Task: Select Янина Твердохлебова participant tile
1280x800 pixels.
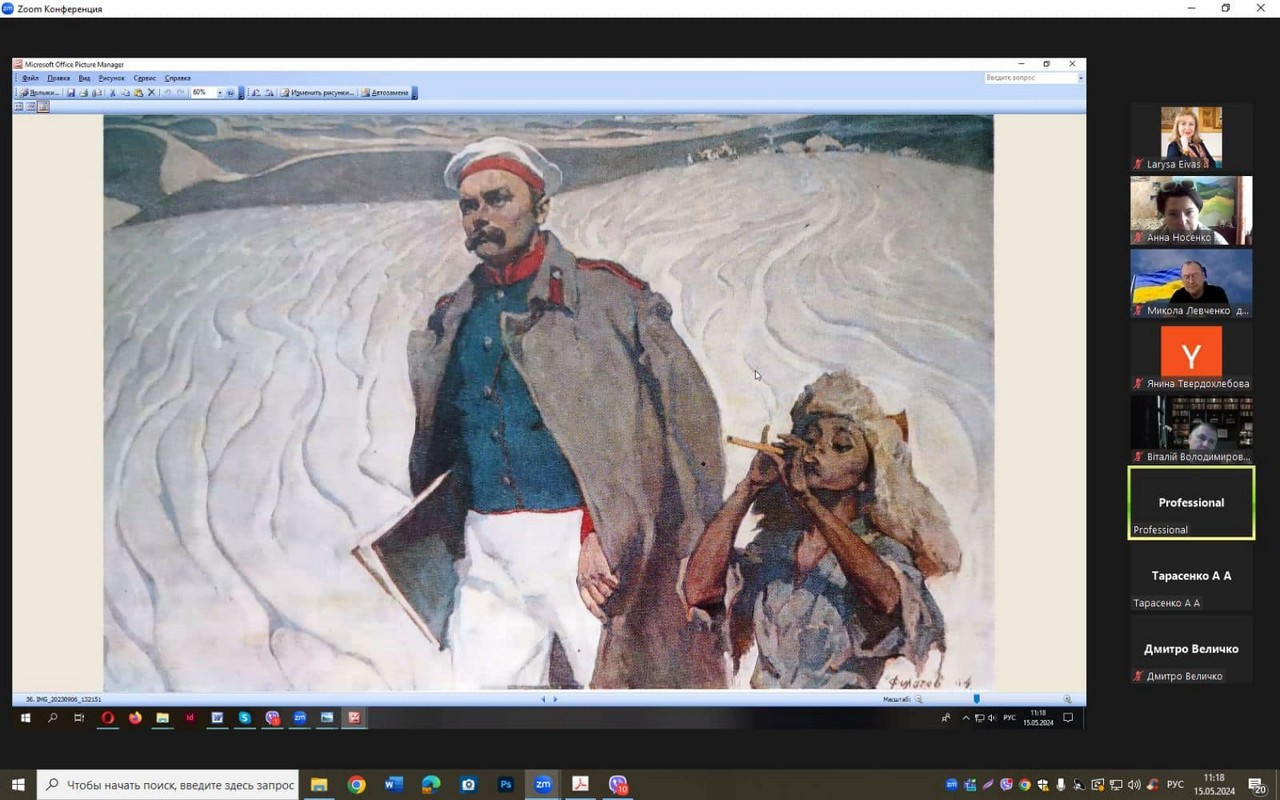Action: click(1191, 356)
